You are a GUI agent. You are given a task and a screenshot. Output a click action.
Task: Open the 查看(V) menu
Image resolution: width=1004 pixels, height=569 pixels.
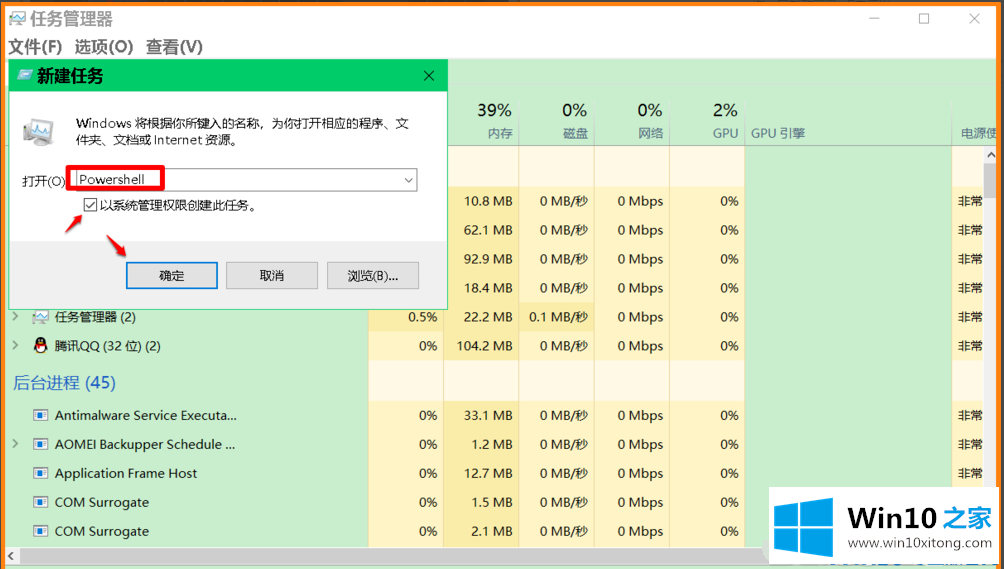(x=174, y=47)
